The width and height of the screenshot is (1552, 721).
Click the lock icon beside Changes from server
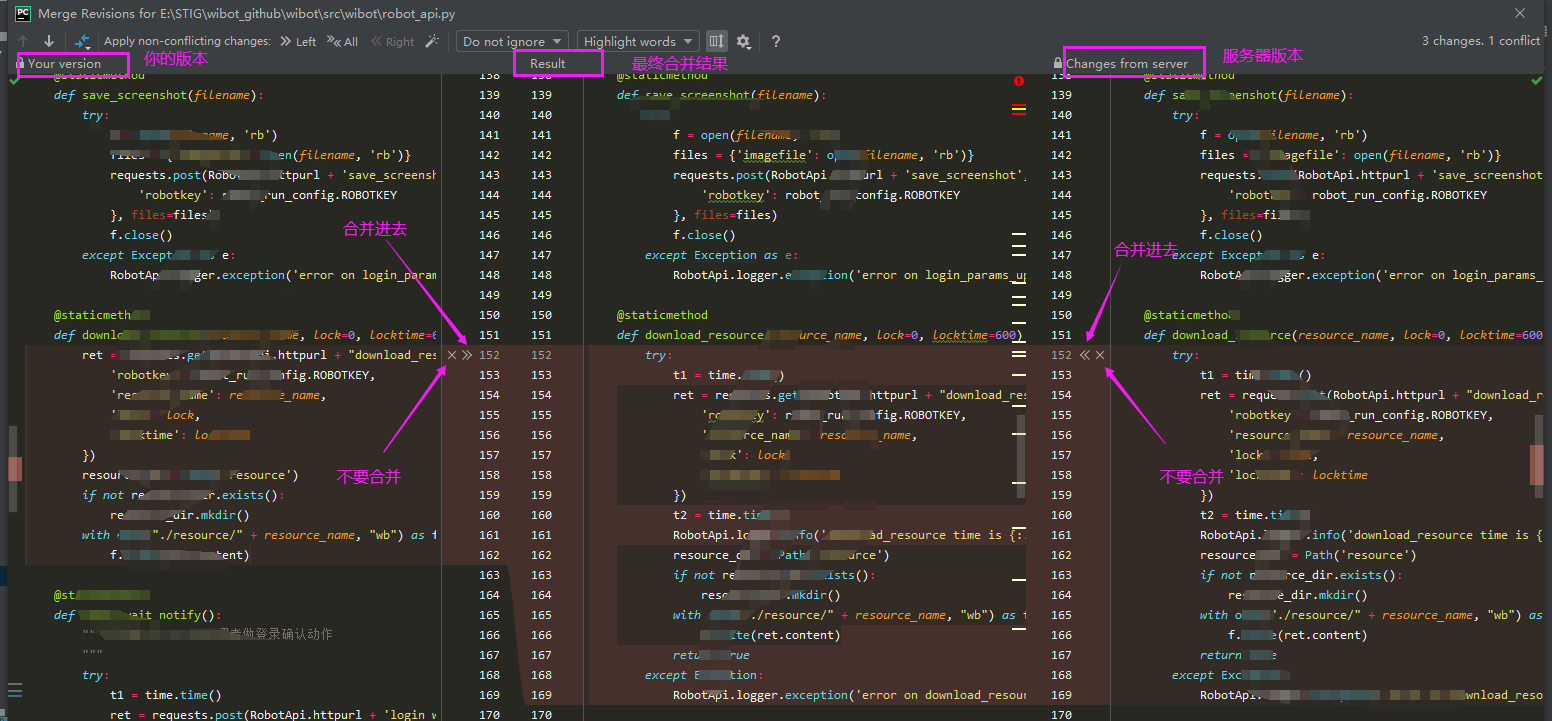(1058, 63)
